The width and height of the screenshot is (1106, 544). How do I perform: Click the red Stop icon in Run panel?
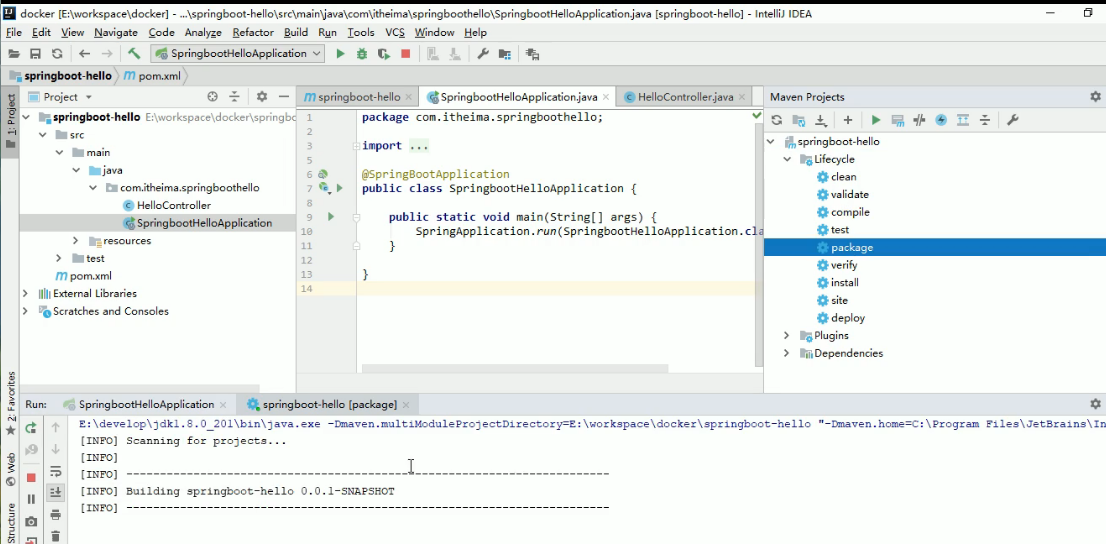tap(31, 478)
